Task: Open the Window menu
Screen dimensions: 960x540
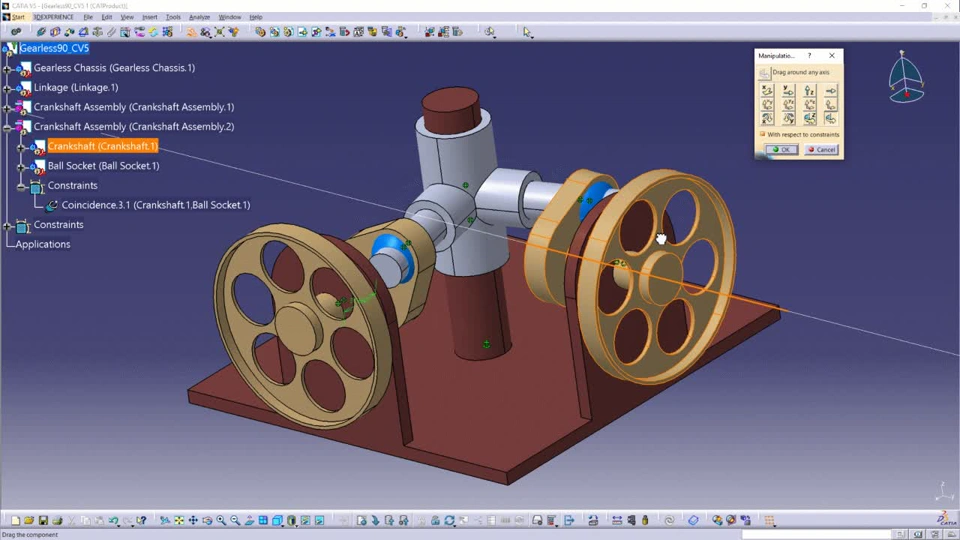Action: point(230,17)
